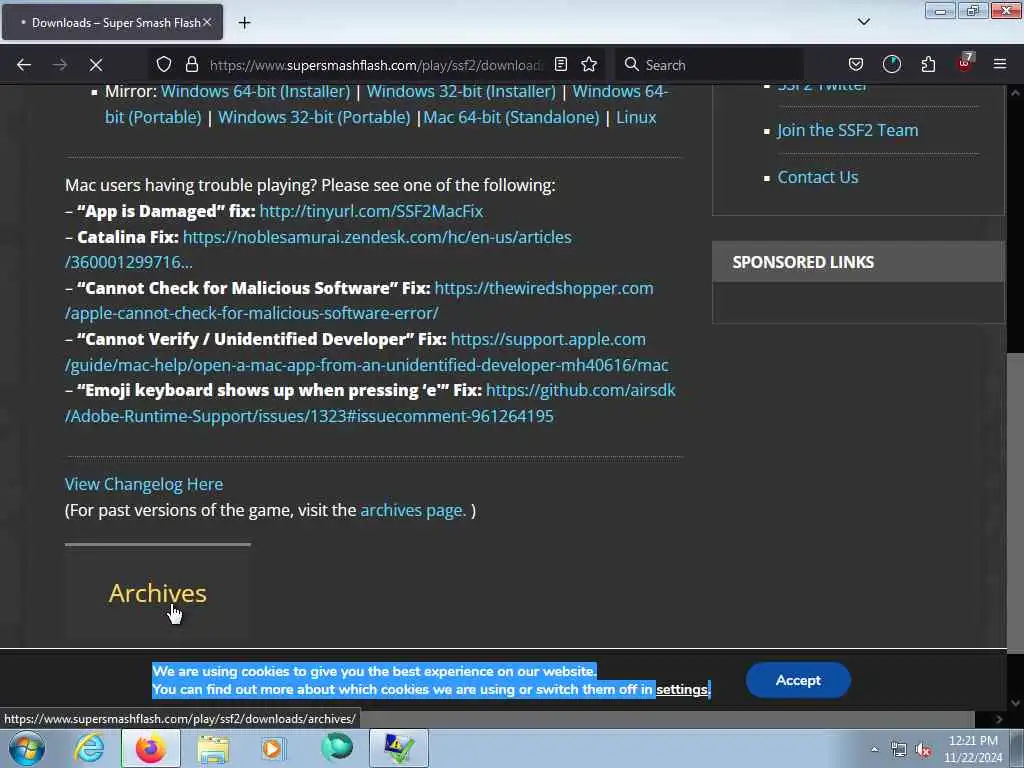List all tabs via the chevron dropdown
The width and height of the screenshot is (1024, 768).
coord(864,22)
